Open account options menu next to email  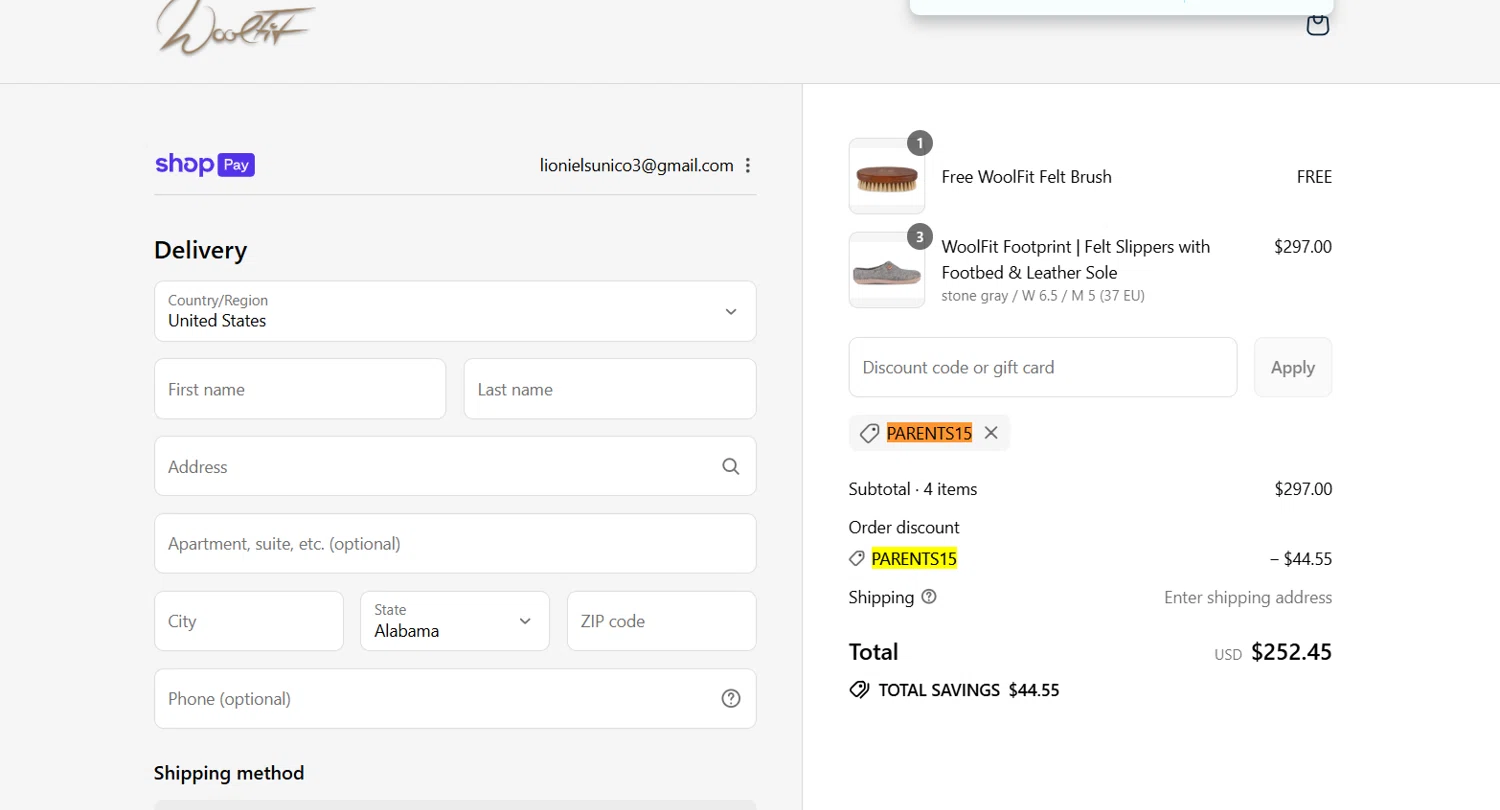click(748, 166)
